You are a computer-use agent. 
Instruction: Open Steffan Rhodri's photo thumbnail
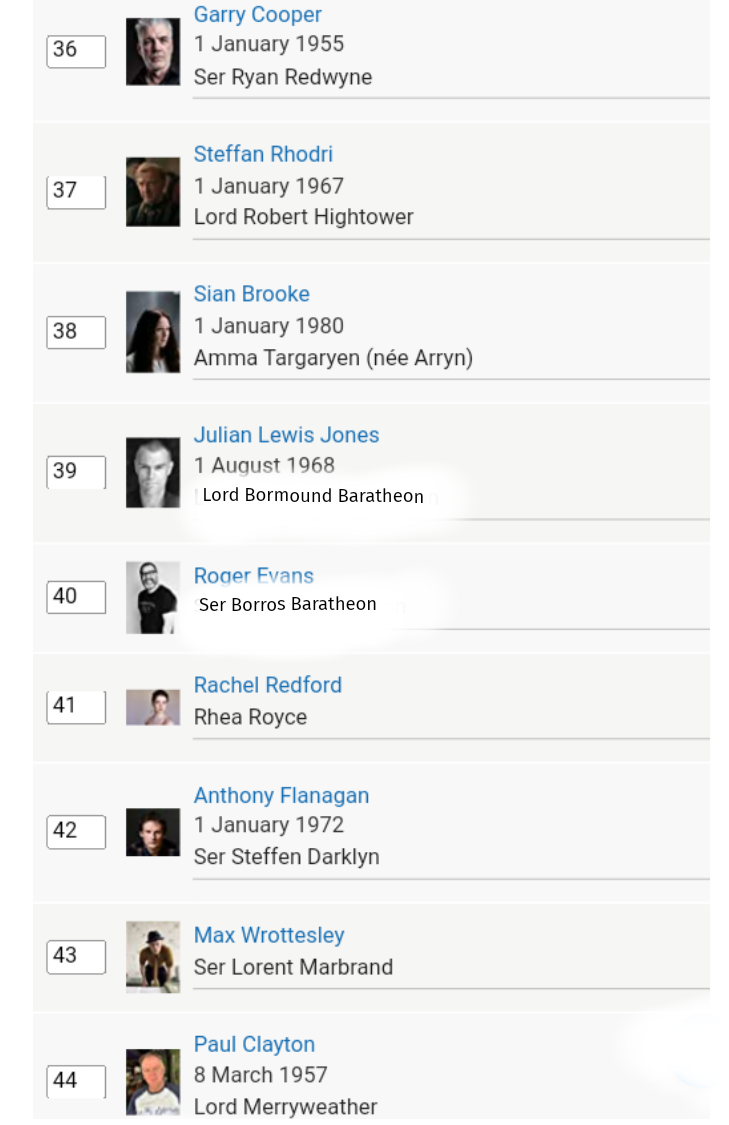click(153, 192)
